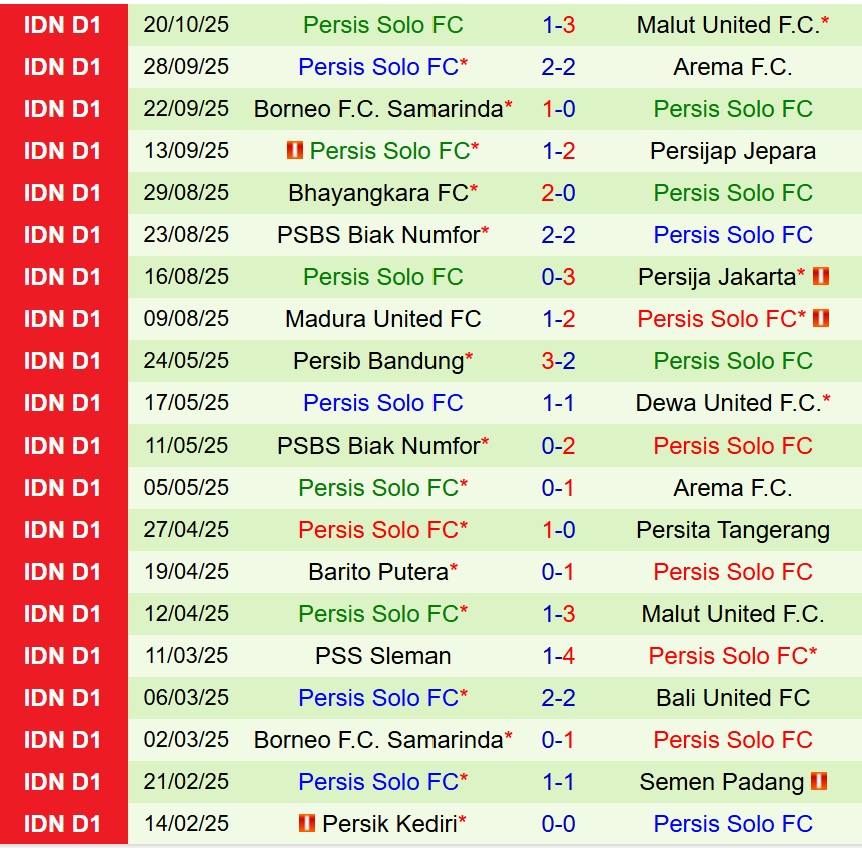The height and width of the screenshot is (852, 862).
Task: Open Bhayangkara FC team page
Action: 378,193
